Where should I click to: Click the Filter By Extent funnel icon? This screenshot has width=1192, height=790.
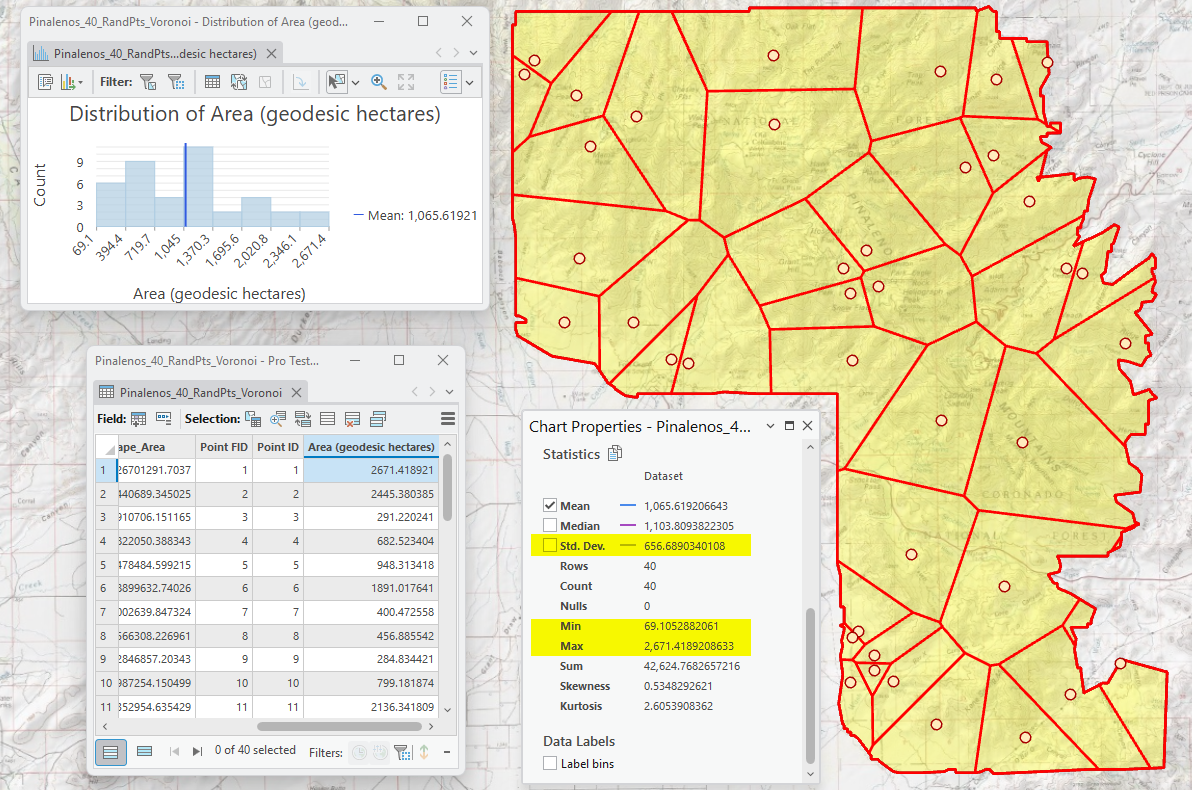pos(176,82)
